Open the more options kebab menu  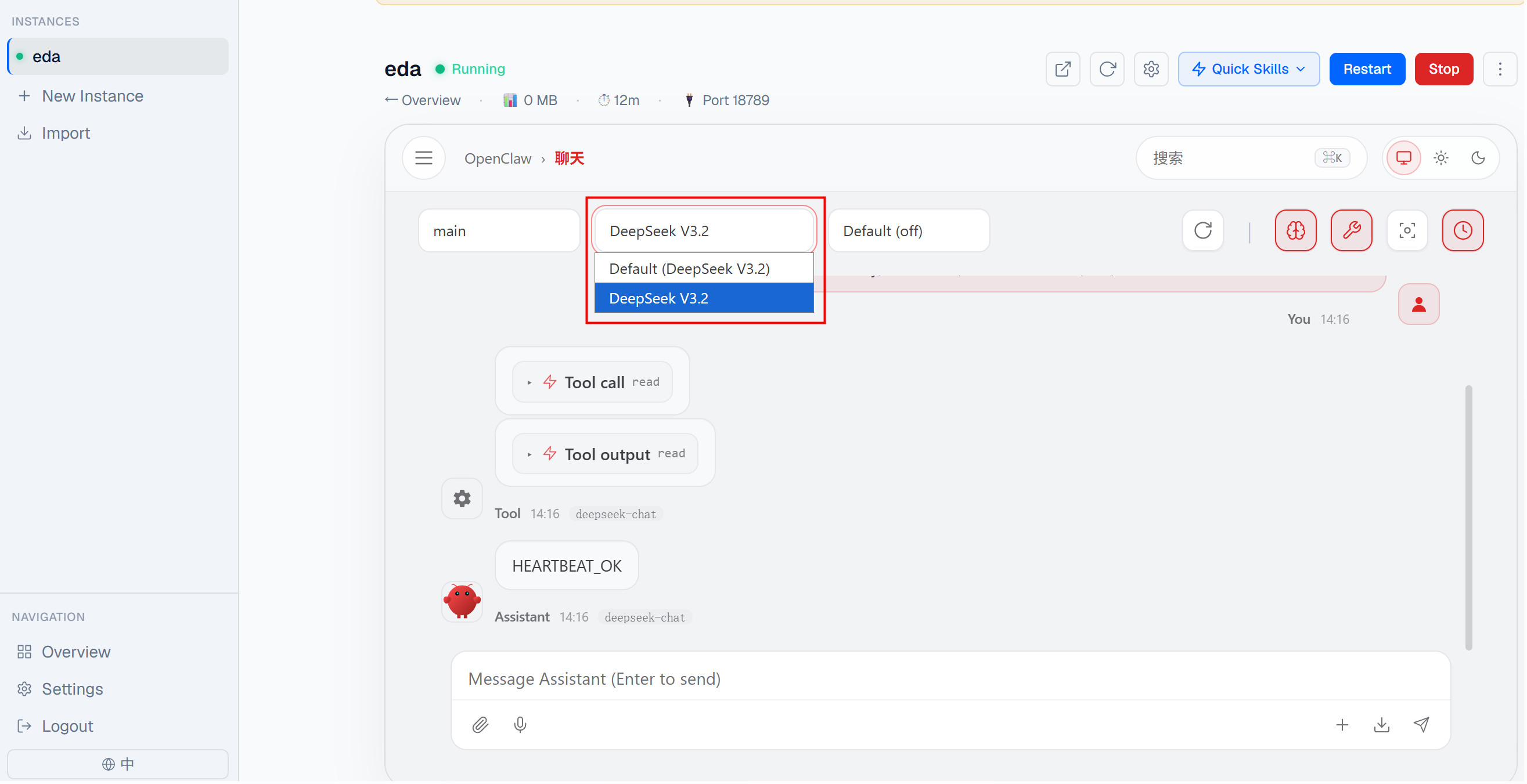(x=1500, y=69)
